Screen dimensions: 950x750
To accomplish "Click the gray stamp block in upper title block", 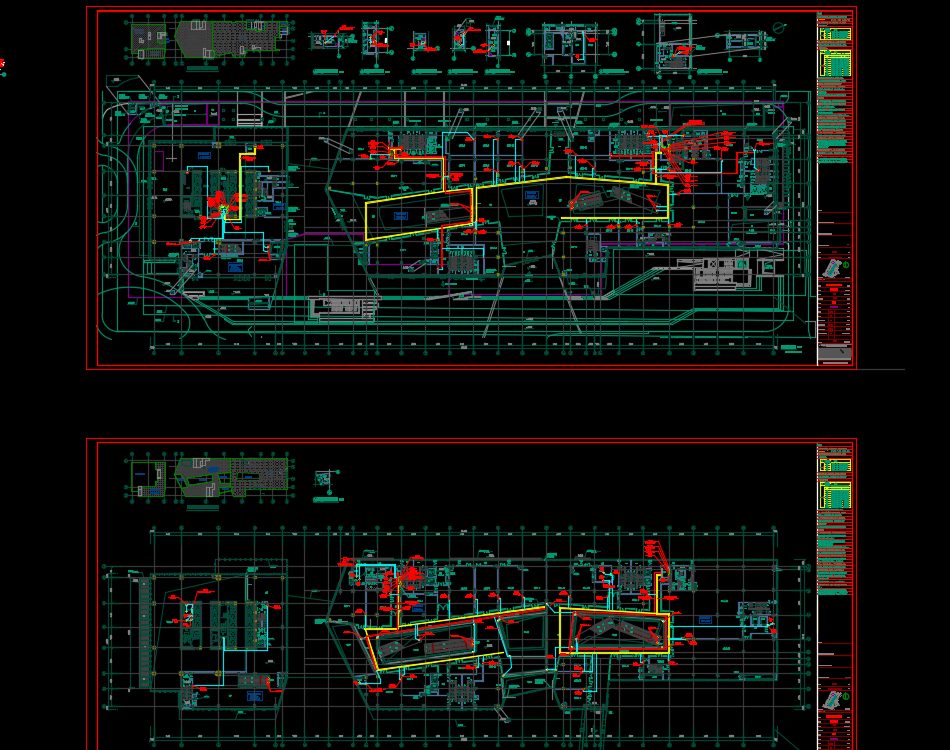I will tap(834, 354).
